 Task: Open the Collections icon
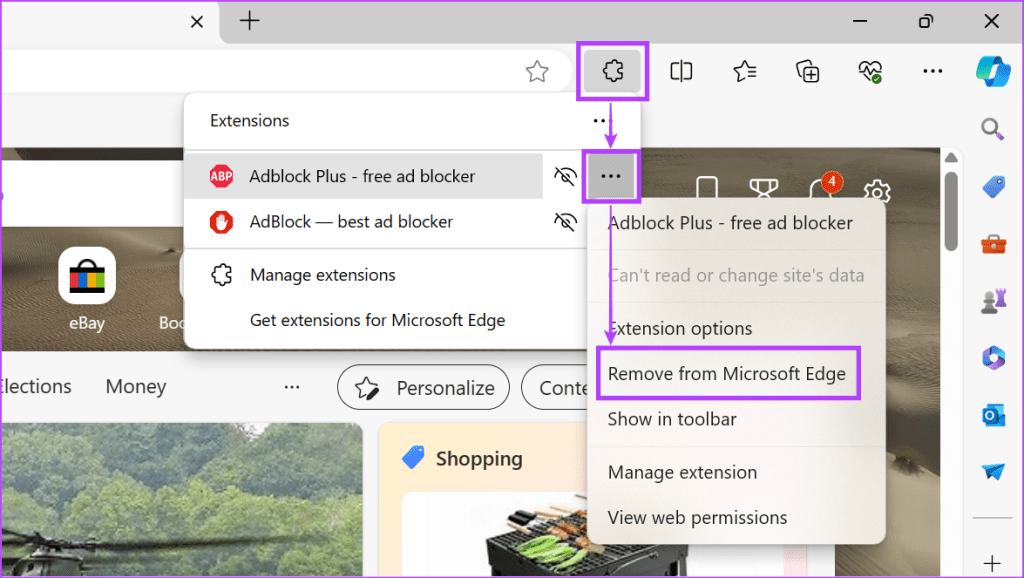tap(807, 71)
